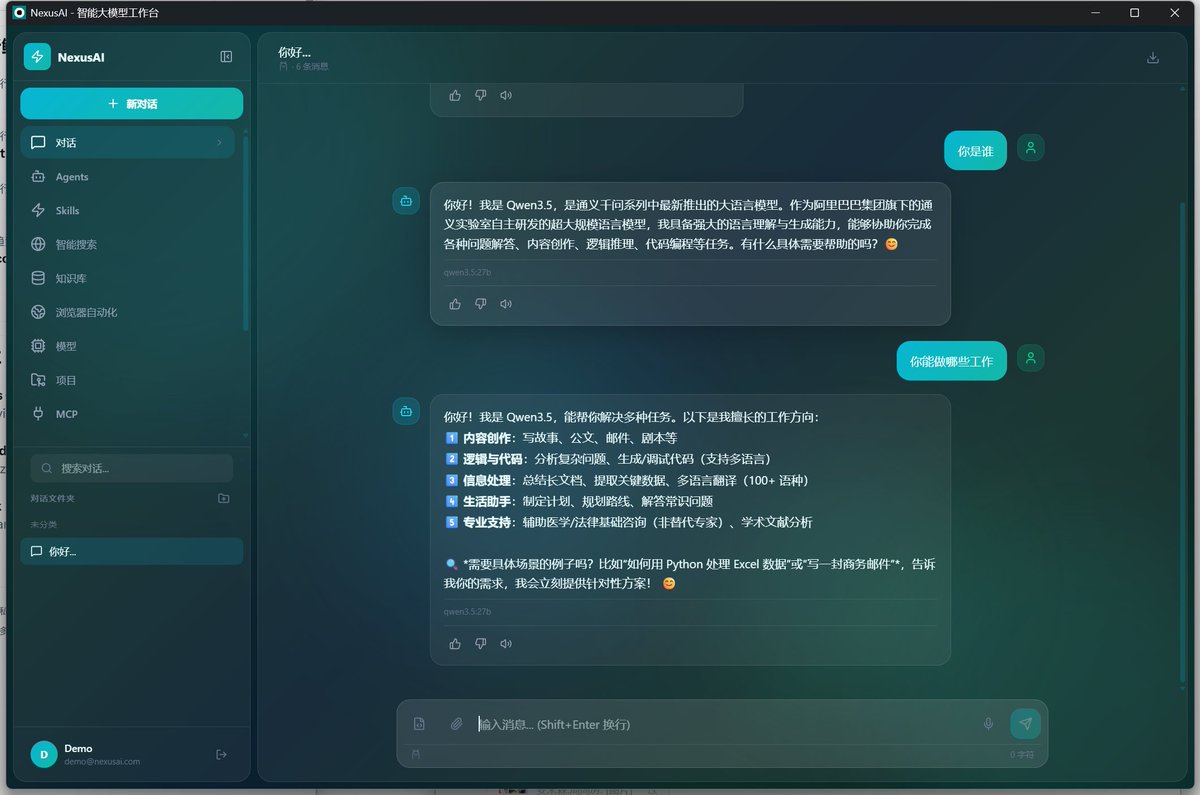The height and width of the screenshot is (795, 1200).
Task: Click the demo@nexusai.com email text
Action: click(x=102, y=762)
